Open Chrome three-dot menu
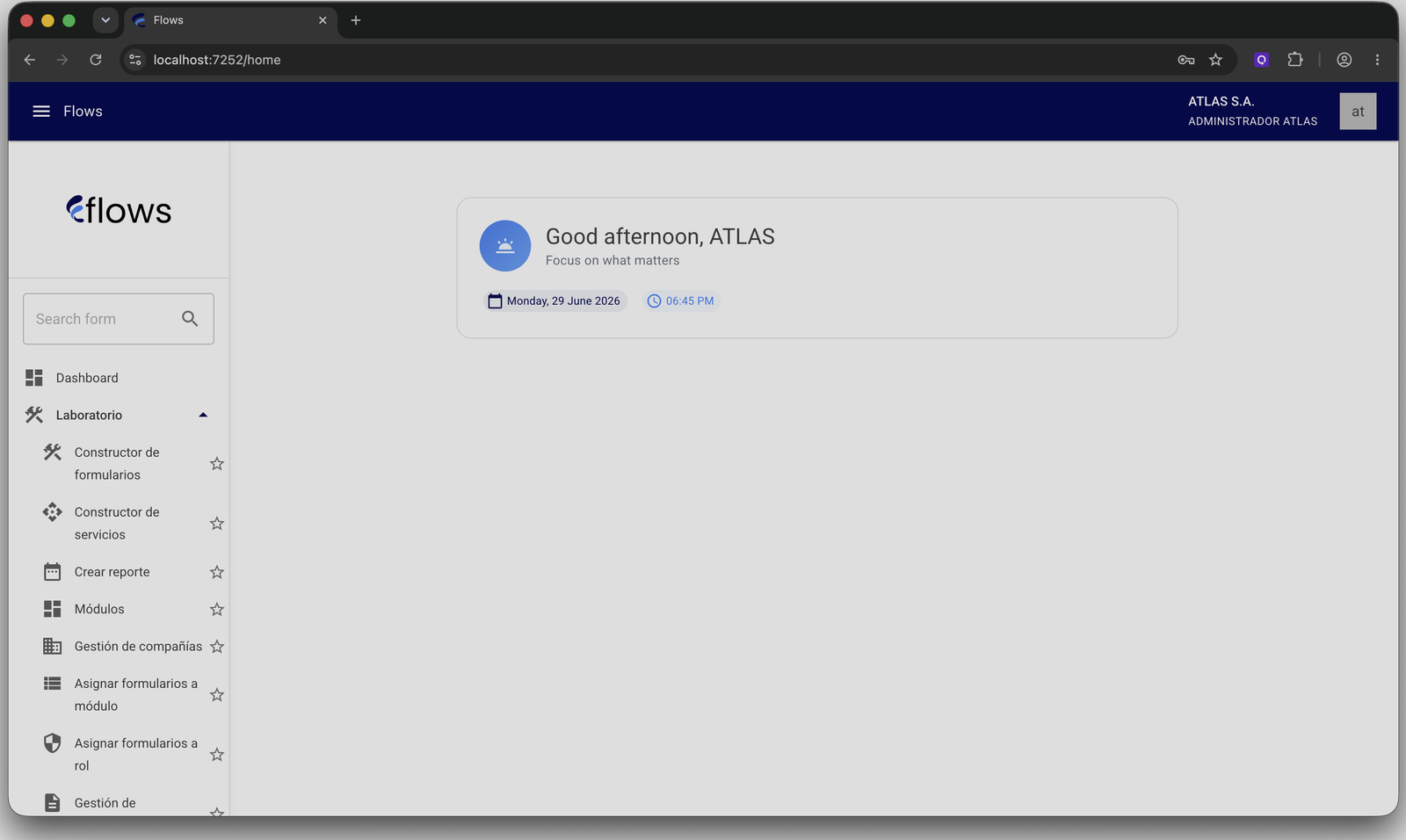 [x=1377, y=60]
